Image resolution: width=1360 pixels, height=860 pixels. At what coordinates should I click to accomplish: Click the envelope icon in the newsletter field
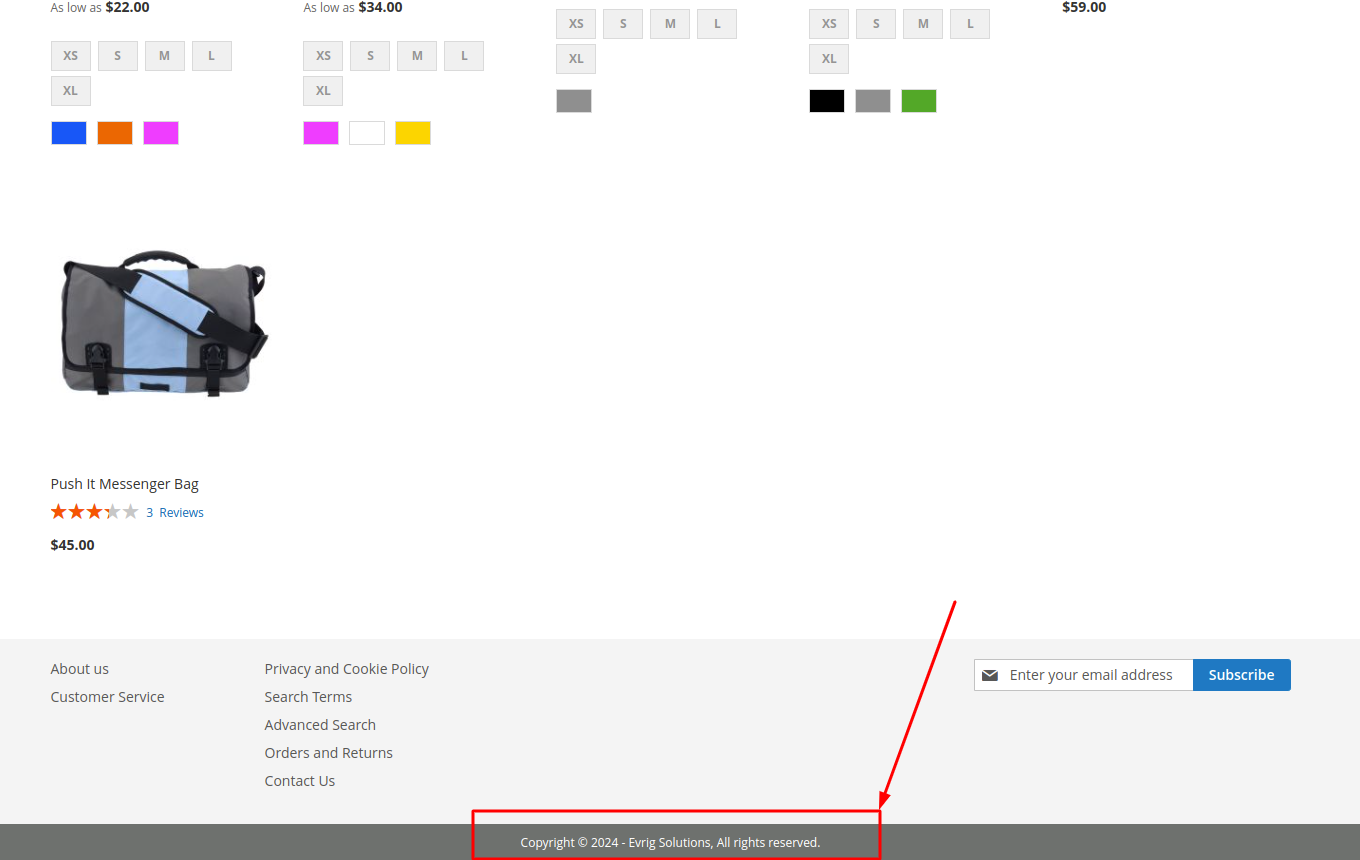[990, 676]
